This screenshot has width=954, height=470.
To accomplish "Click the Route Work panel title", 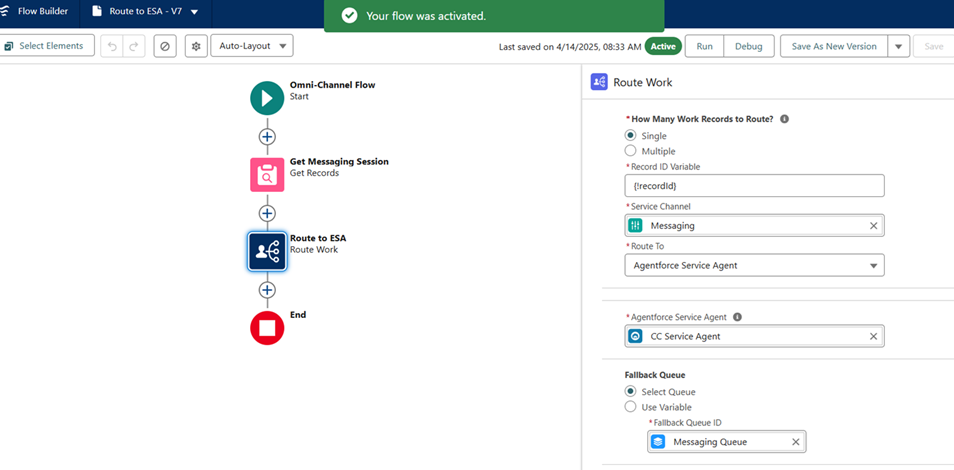I will tap(642, 82).
